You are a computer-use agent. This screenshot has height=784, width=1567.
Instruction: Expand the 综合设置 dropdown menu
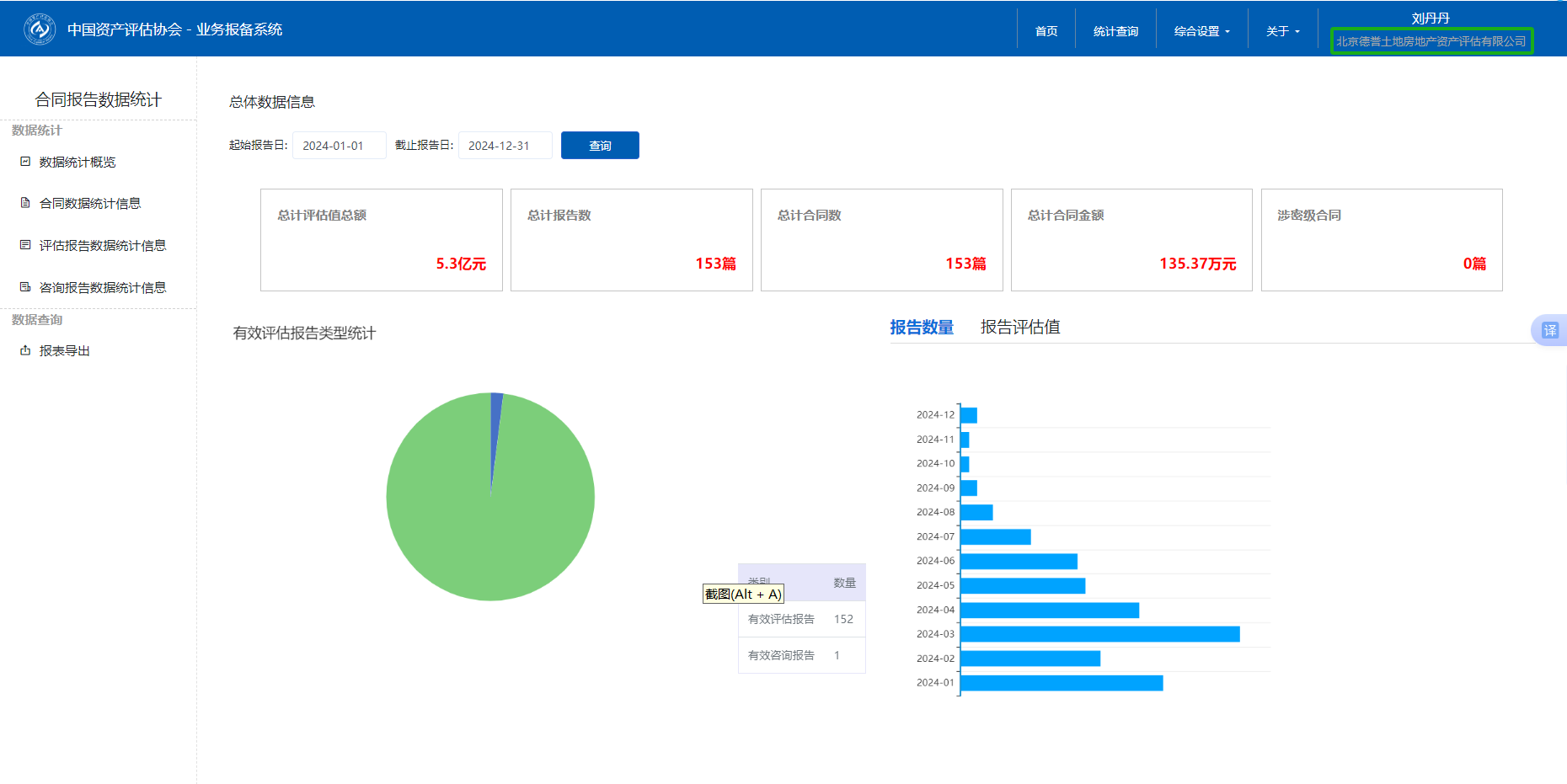point(1201,31)
